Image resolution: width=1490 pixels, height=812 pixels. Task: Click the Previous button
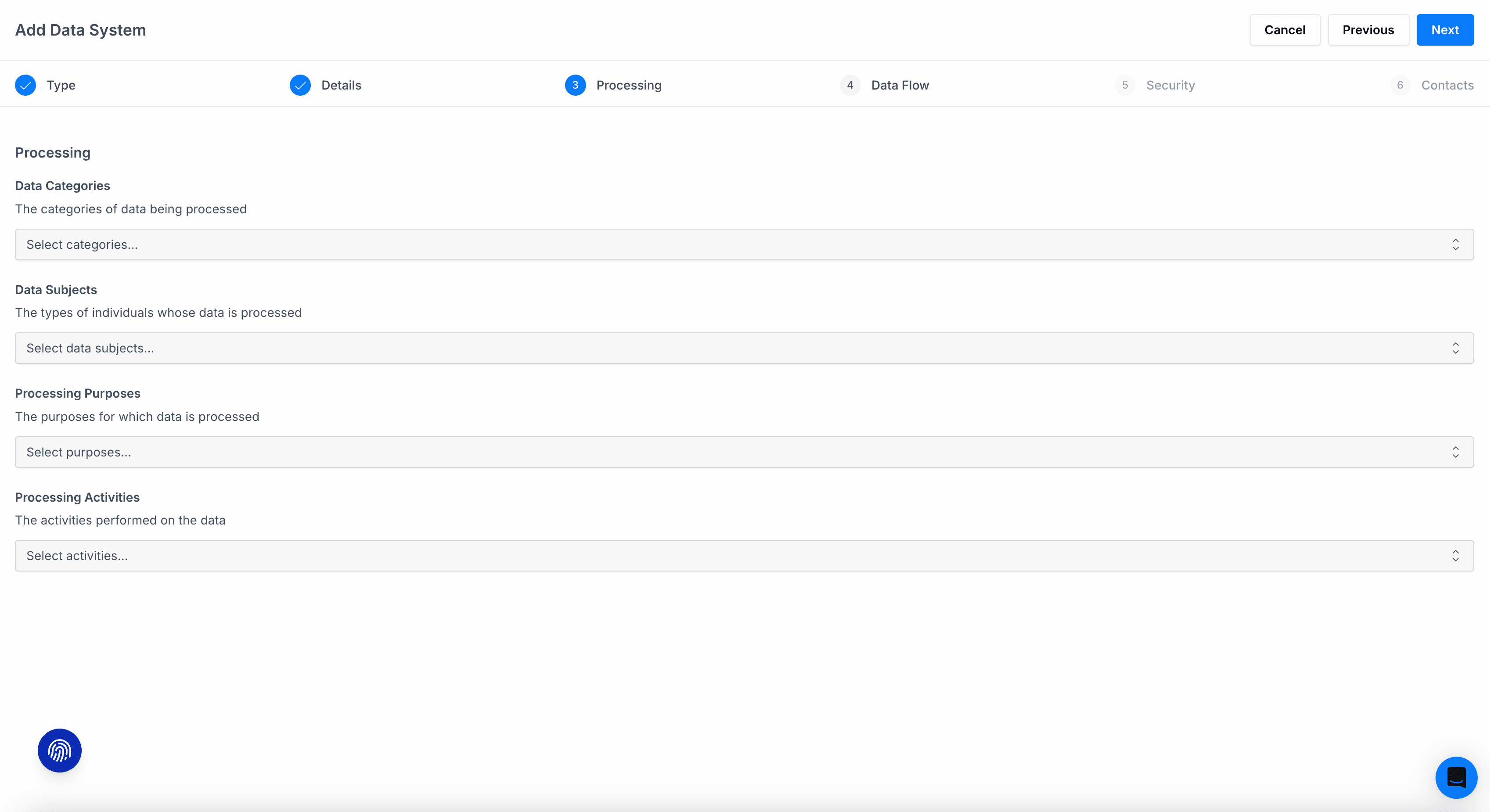click(x=1368, y=30)
